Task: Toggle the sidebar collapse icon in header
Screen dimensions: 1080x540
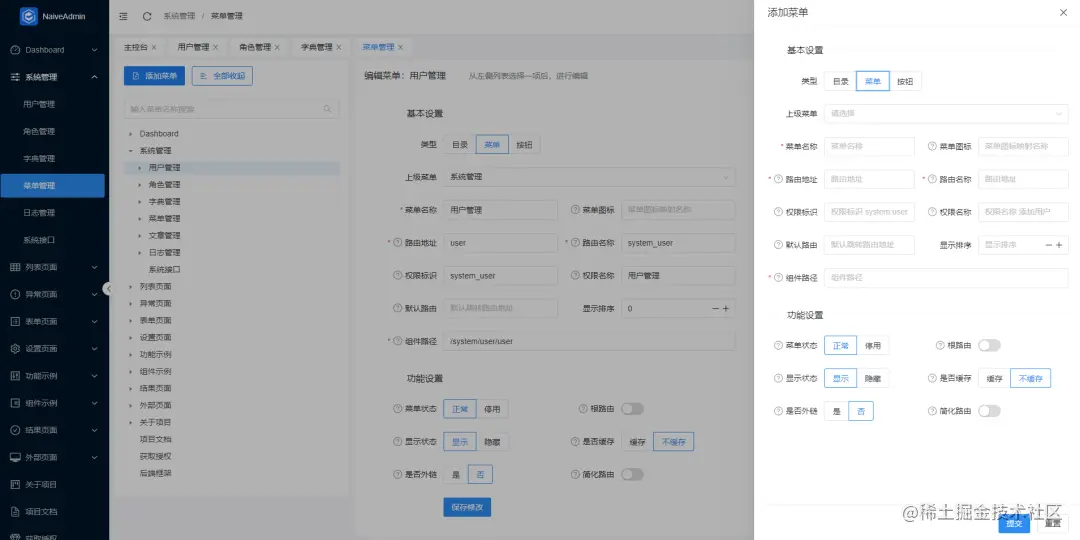Action: 123,16
